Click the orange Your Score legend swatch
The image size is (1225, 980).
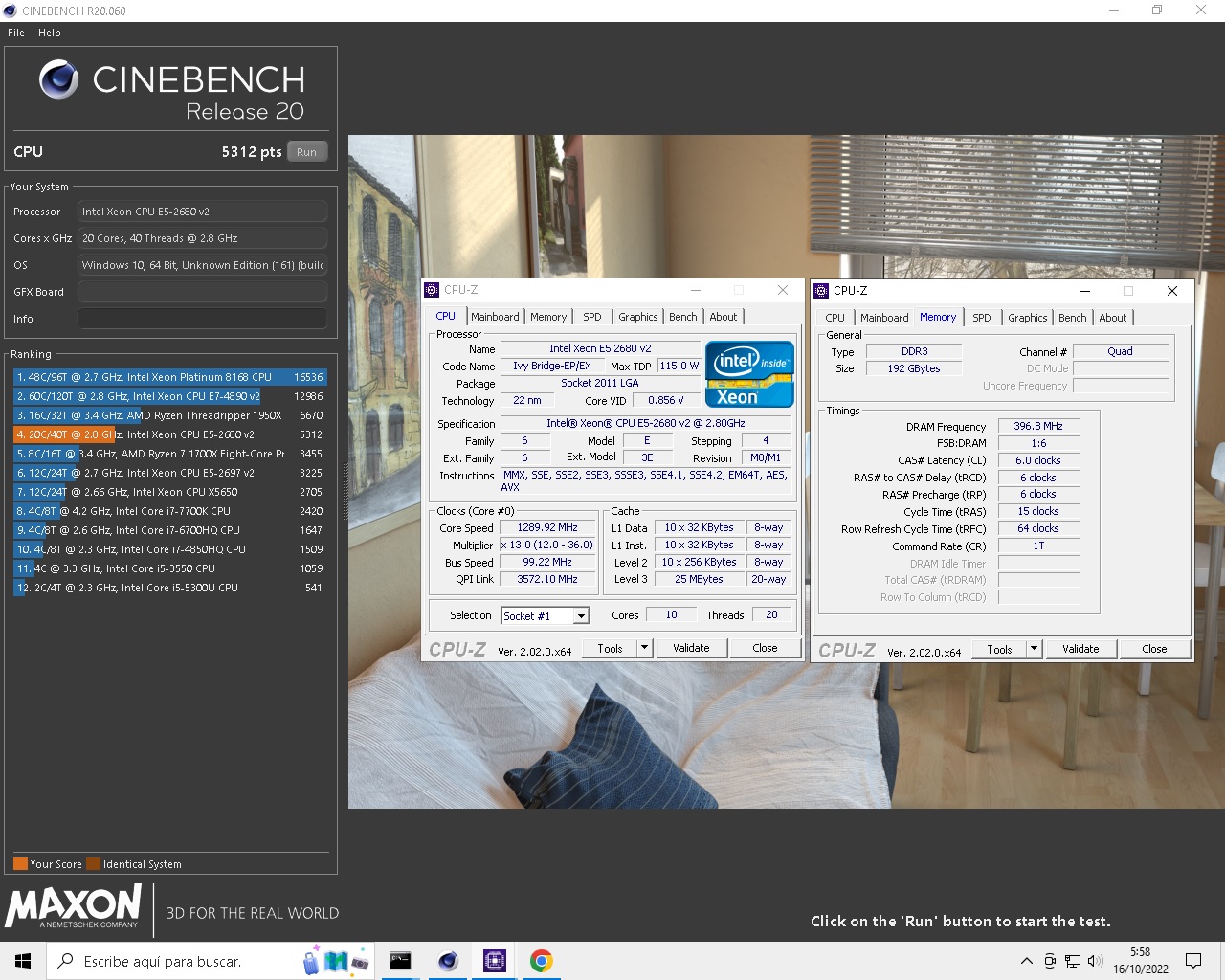[x=20, y=864]
